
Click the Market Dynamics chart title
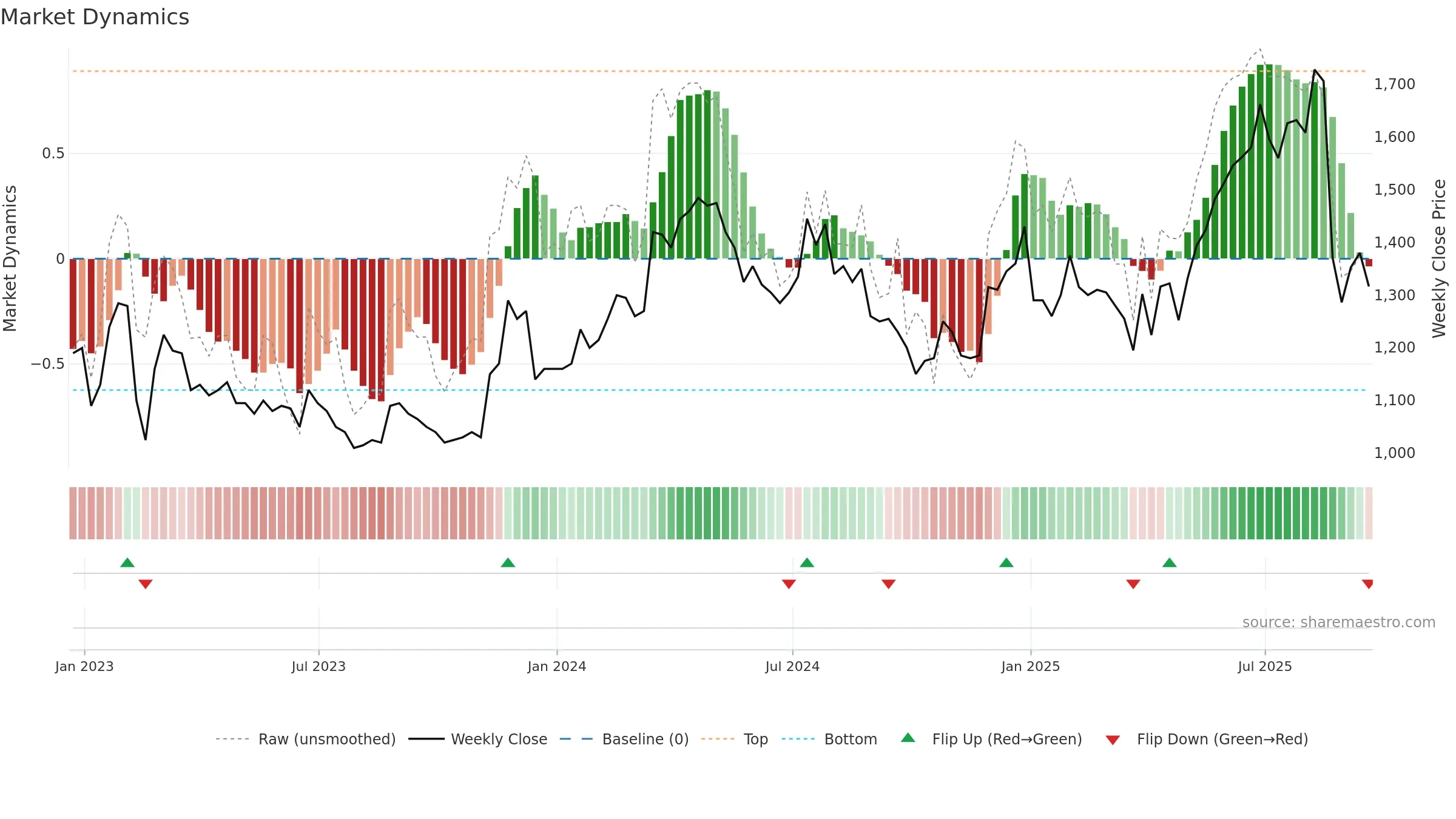click(95, 17)
